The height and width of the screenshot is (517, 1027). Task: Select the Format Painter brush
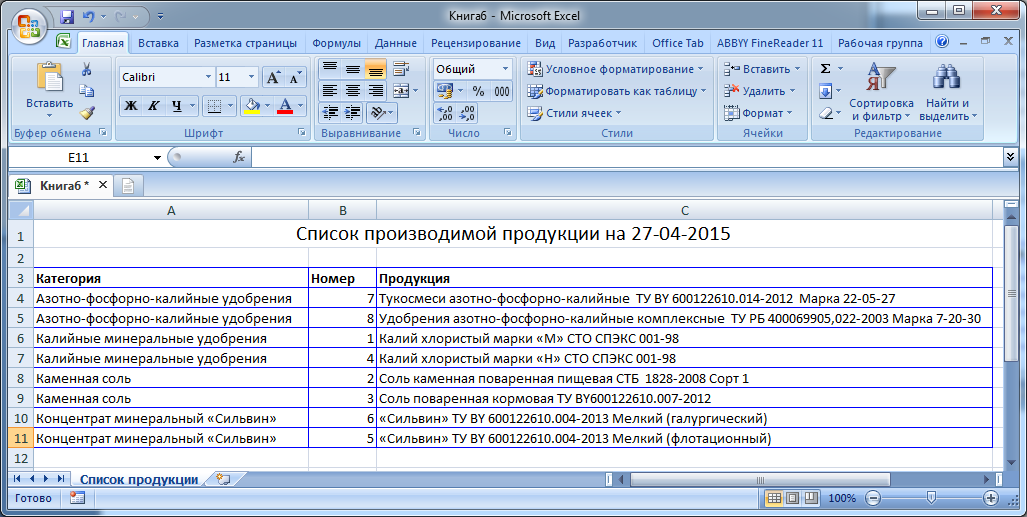(86, 113)
